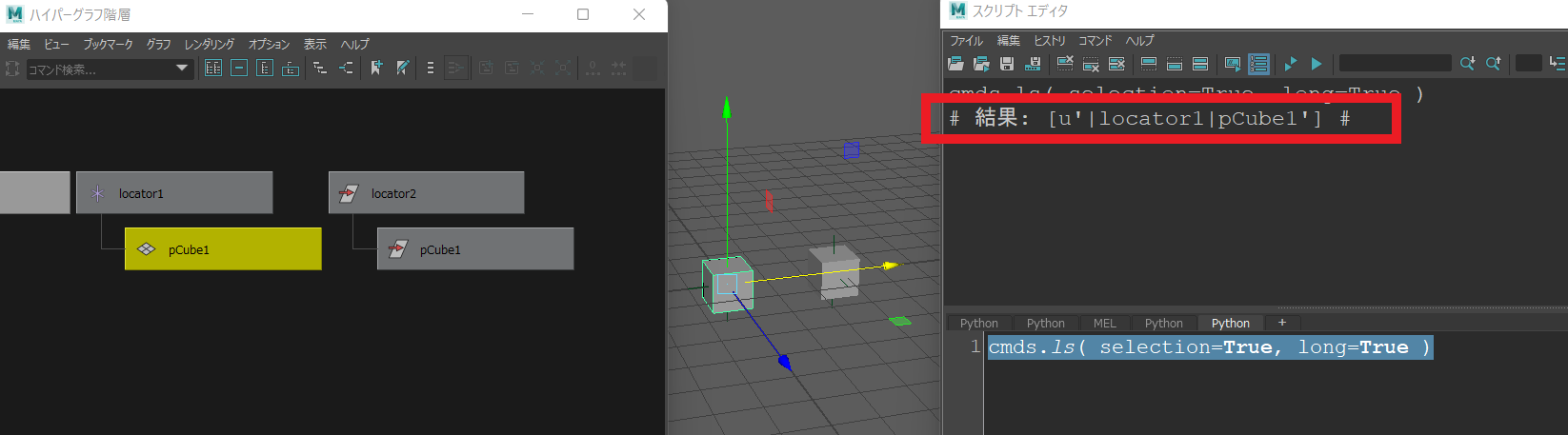1568x435 pixels.
Task: Click the Edit Bookmark pencil icon
Action: (403, 68)
